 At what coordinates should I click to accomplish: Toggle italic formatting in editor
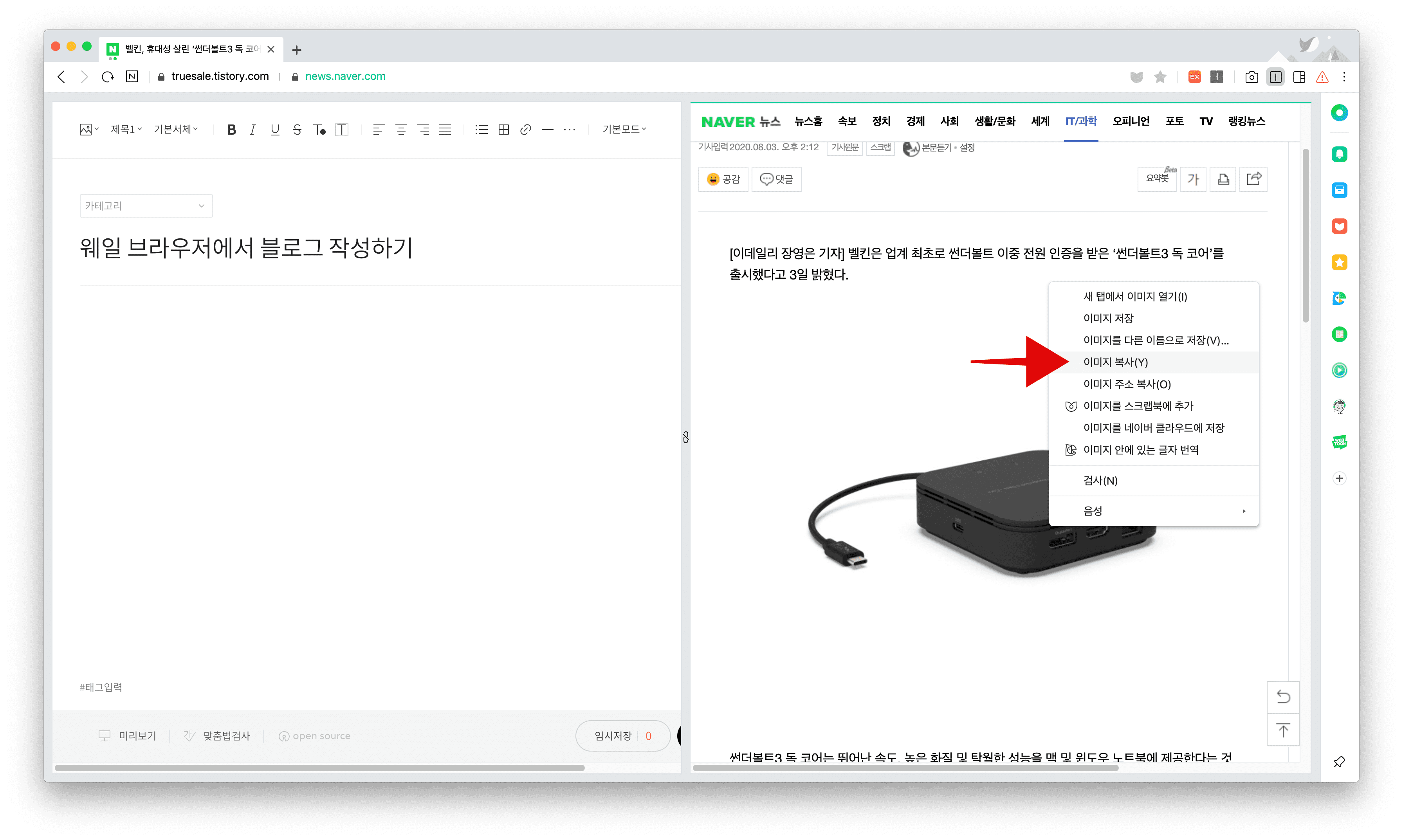252,130
